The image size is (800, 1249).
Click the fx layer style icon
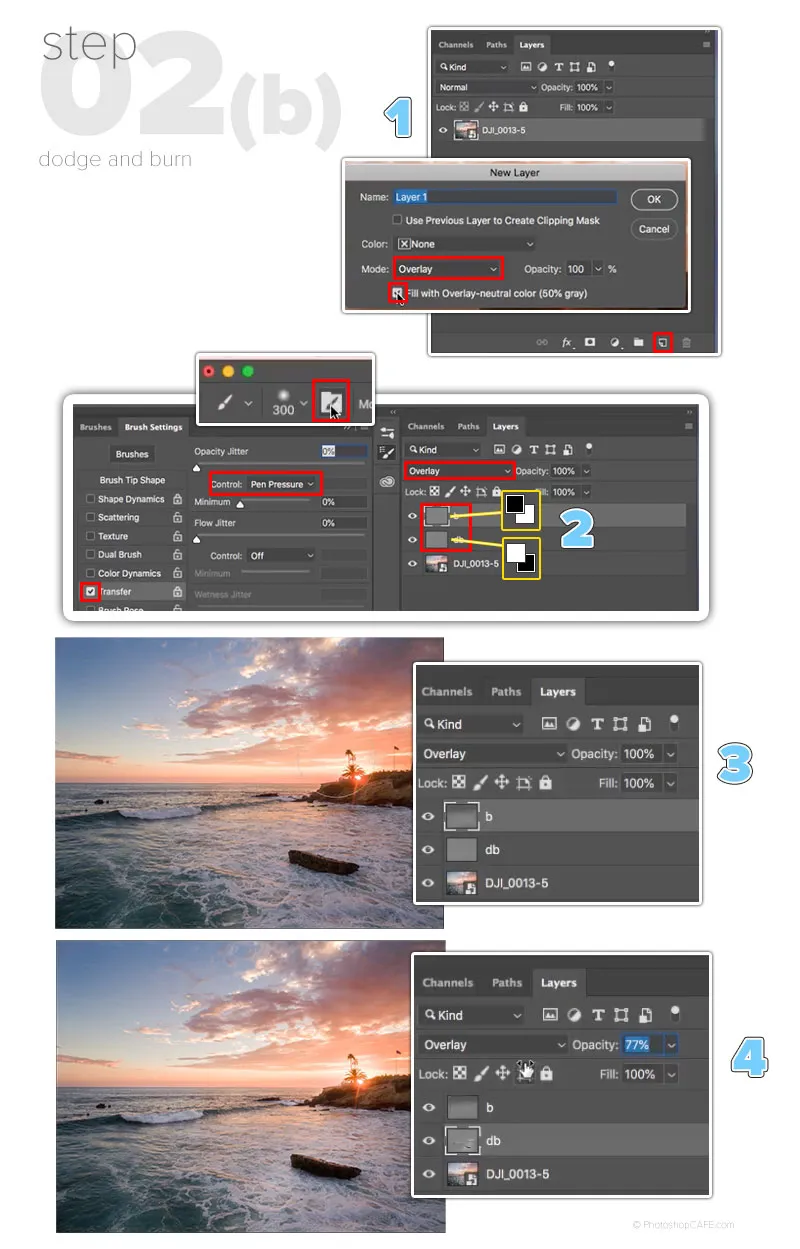[x=567, y=342]
